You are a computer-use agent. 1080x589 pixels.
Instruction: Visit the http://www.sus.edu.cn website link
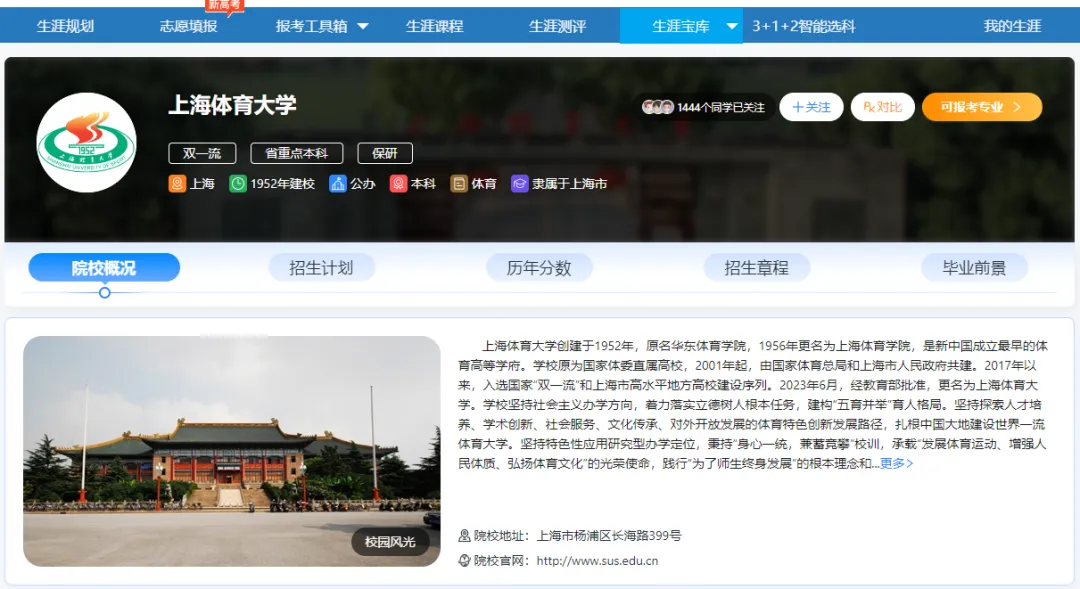click(x=597, y=561)
